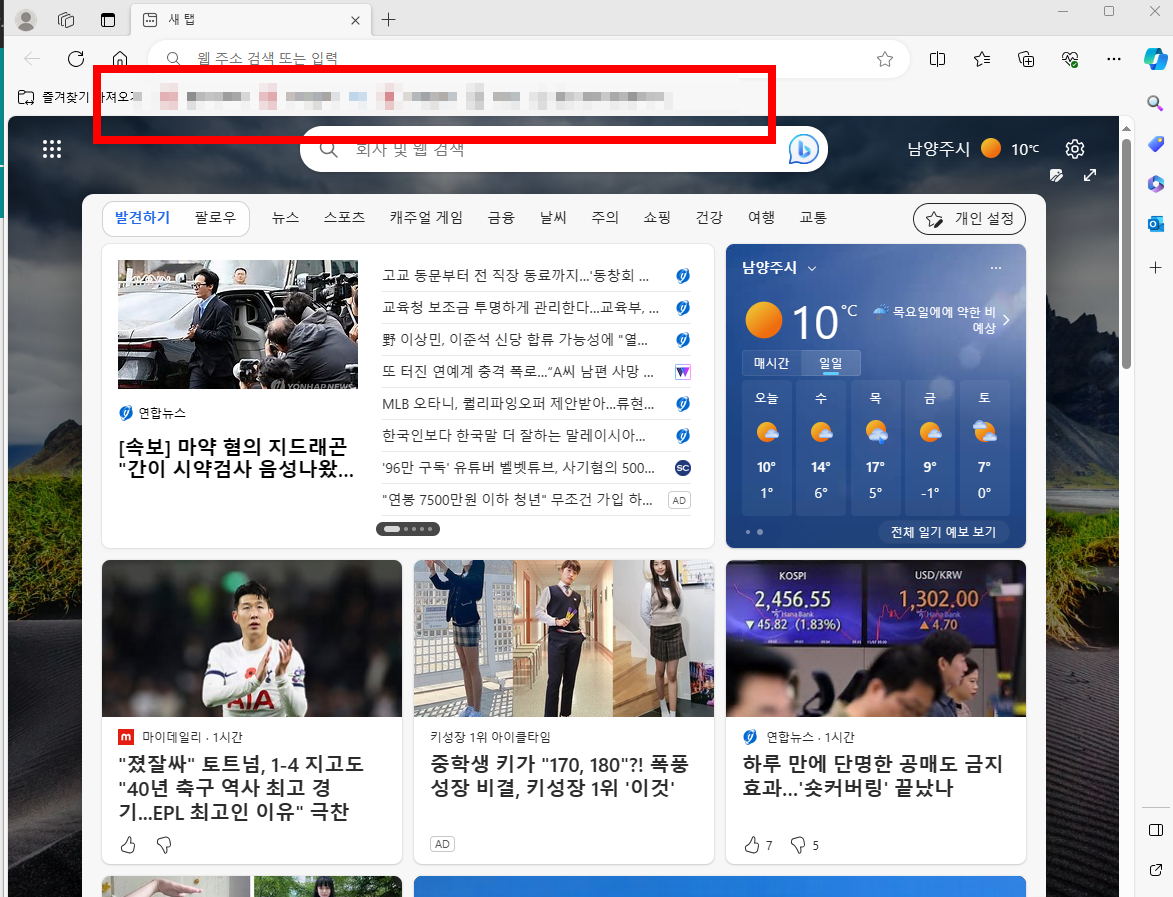
Task: Open the weather widget more options menu
Action: [995, 267]
